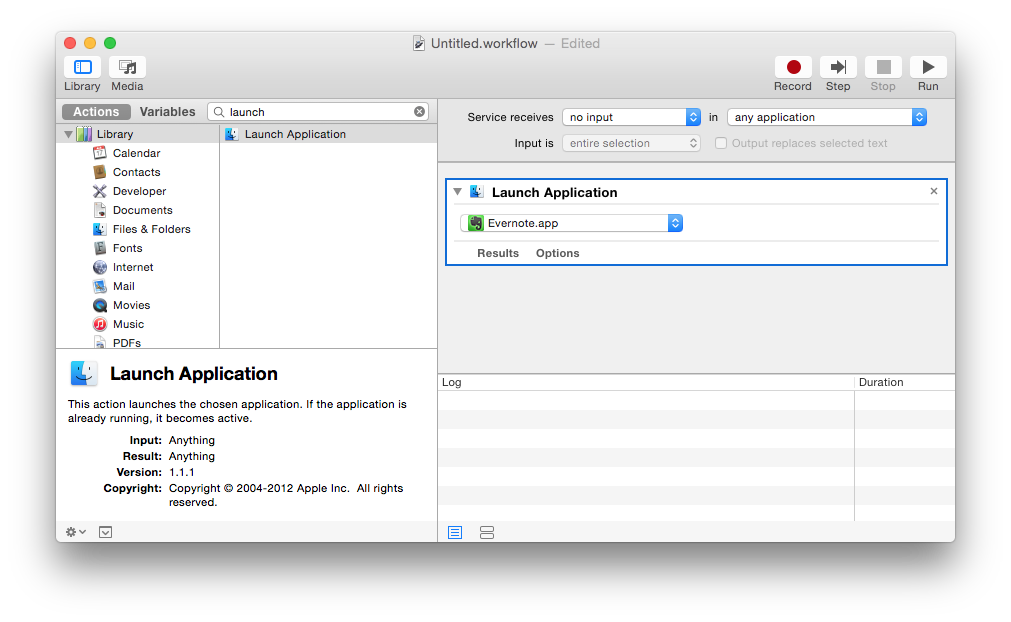Toggle the Library panel toolbar button
The height and width of the screenshot is (622, 1011).
[83, 67]
